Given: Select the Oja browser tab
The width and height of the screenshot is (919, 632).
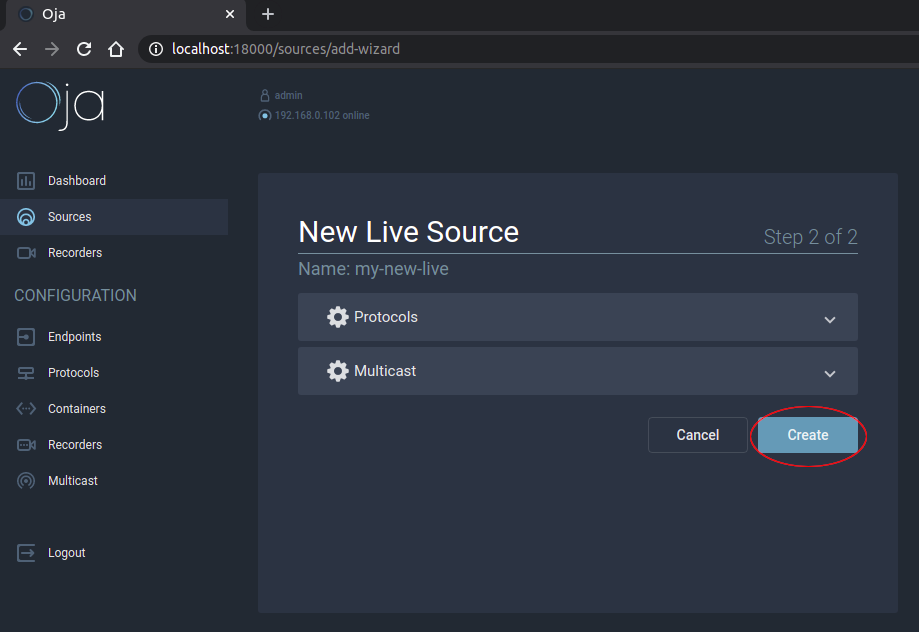Looking at the screenshot, I should click(126, 15).
